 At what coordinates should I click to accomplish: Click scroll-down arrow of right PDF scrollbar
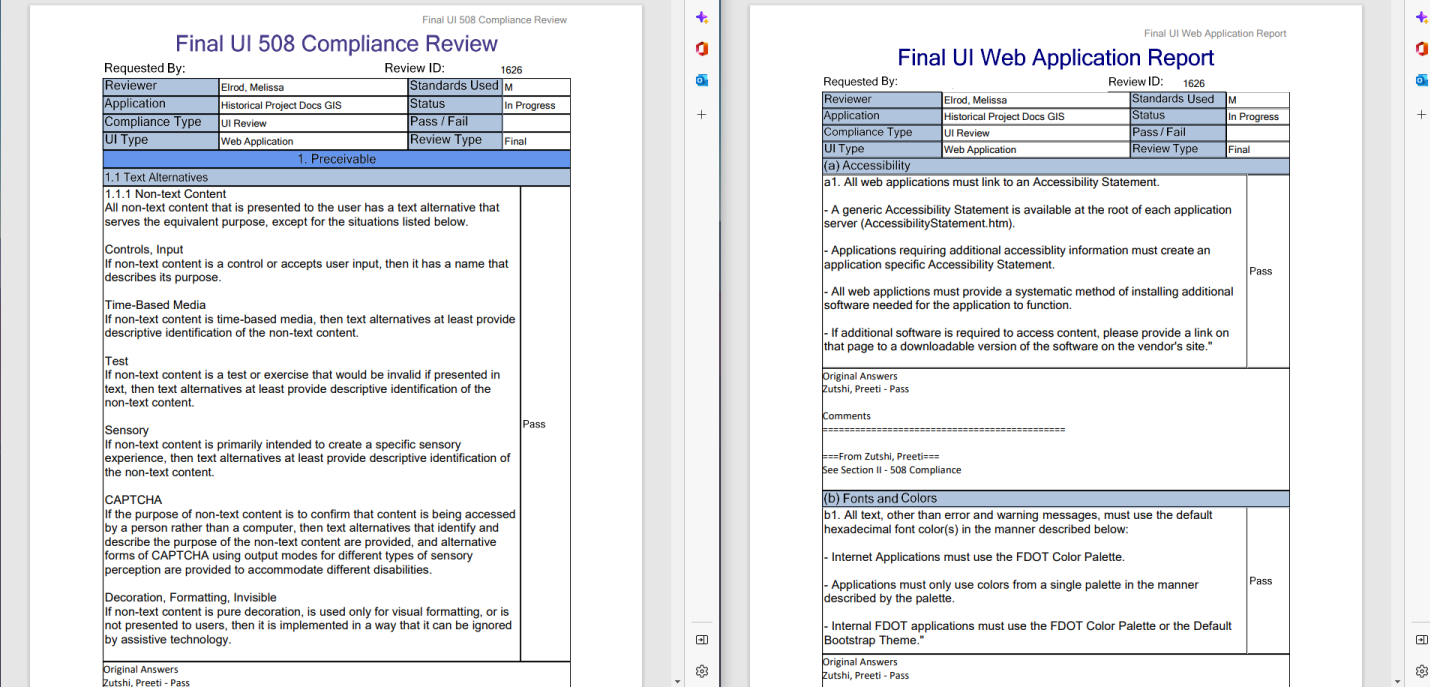[x=1398, y=681]
